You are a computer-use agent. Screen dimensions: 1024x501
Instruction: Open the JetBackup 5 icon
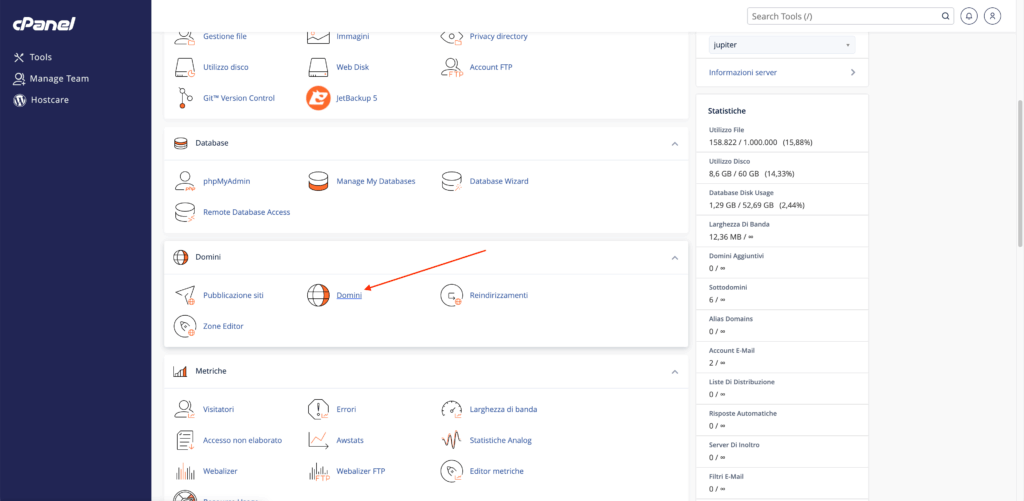[x=318, y=98]
